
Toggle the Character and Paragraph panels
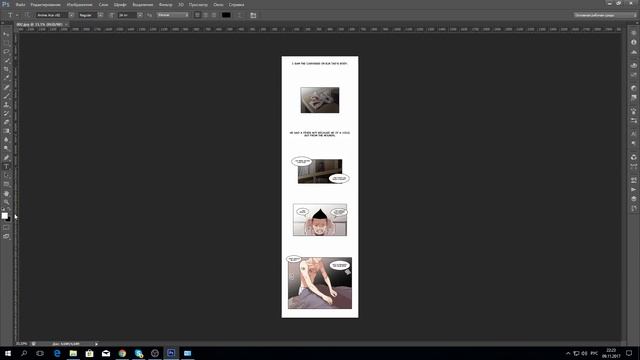253,15
